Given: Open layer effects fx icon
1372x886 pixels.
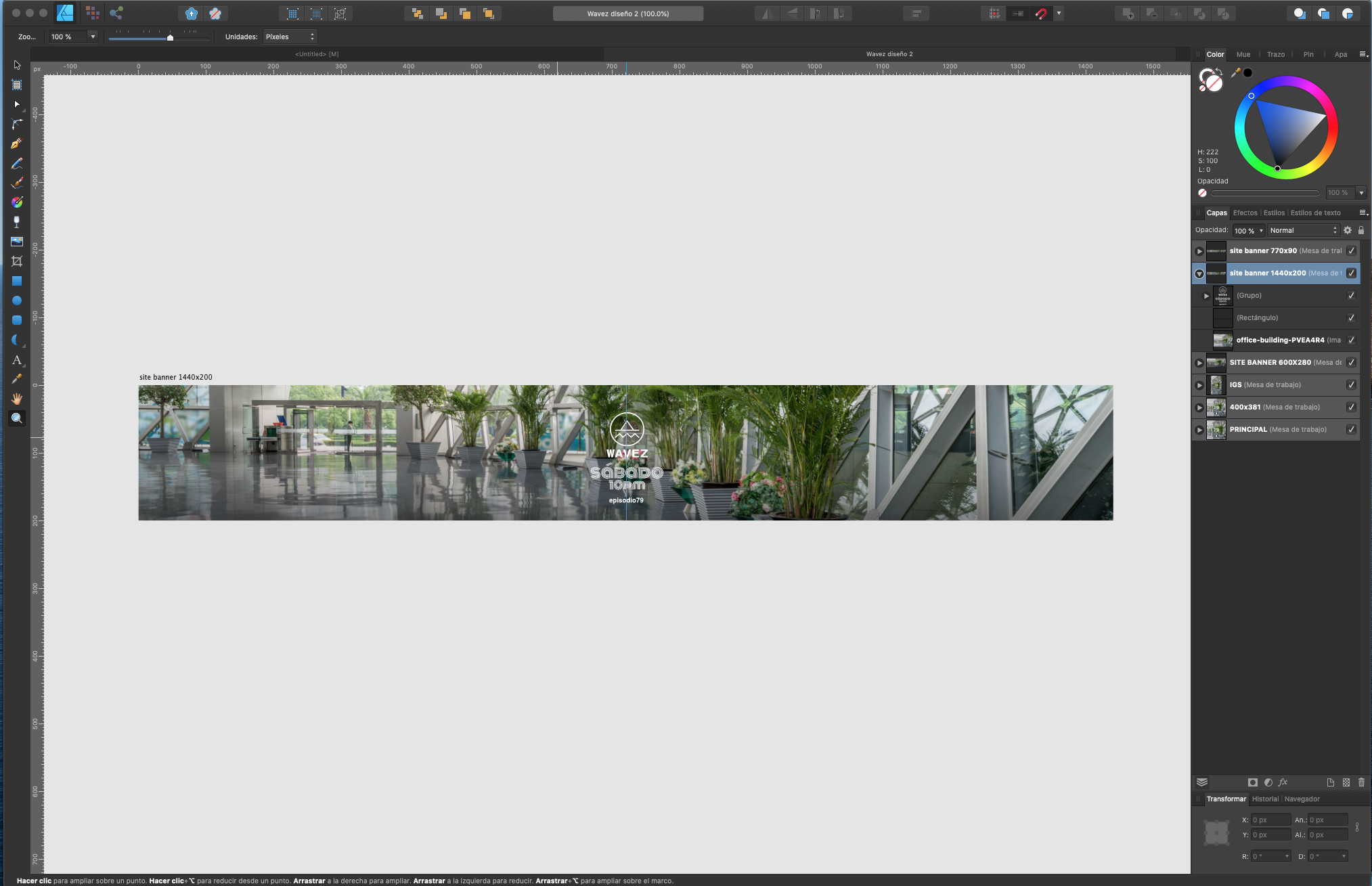Looking at the screenshot, I should tap(1283, 782).
